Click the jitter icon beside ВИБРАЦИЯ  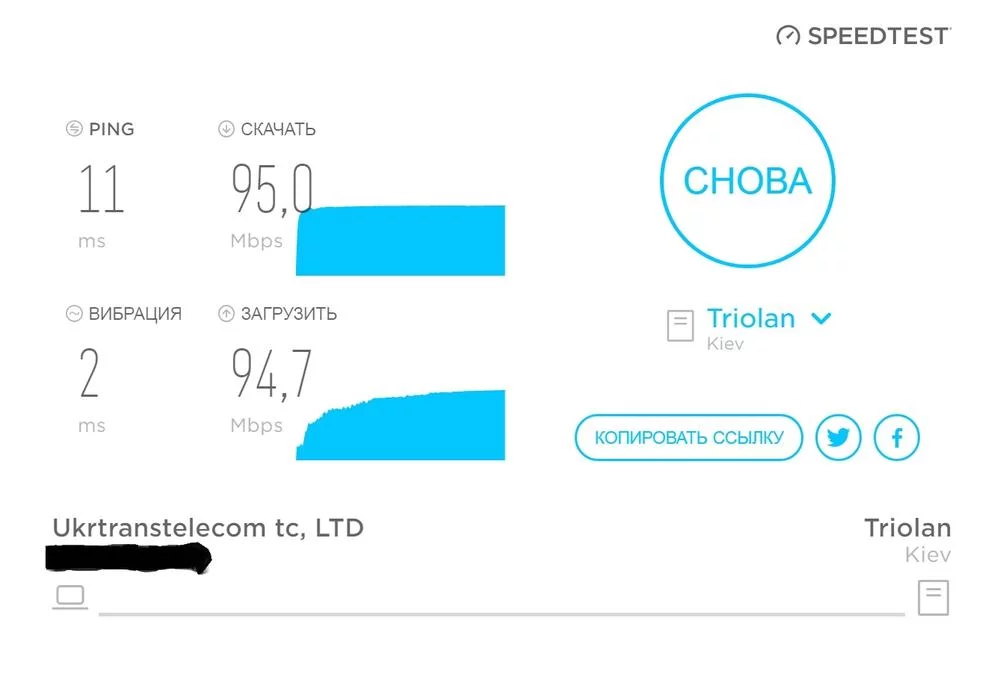click(x=73, y=313)
